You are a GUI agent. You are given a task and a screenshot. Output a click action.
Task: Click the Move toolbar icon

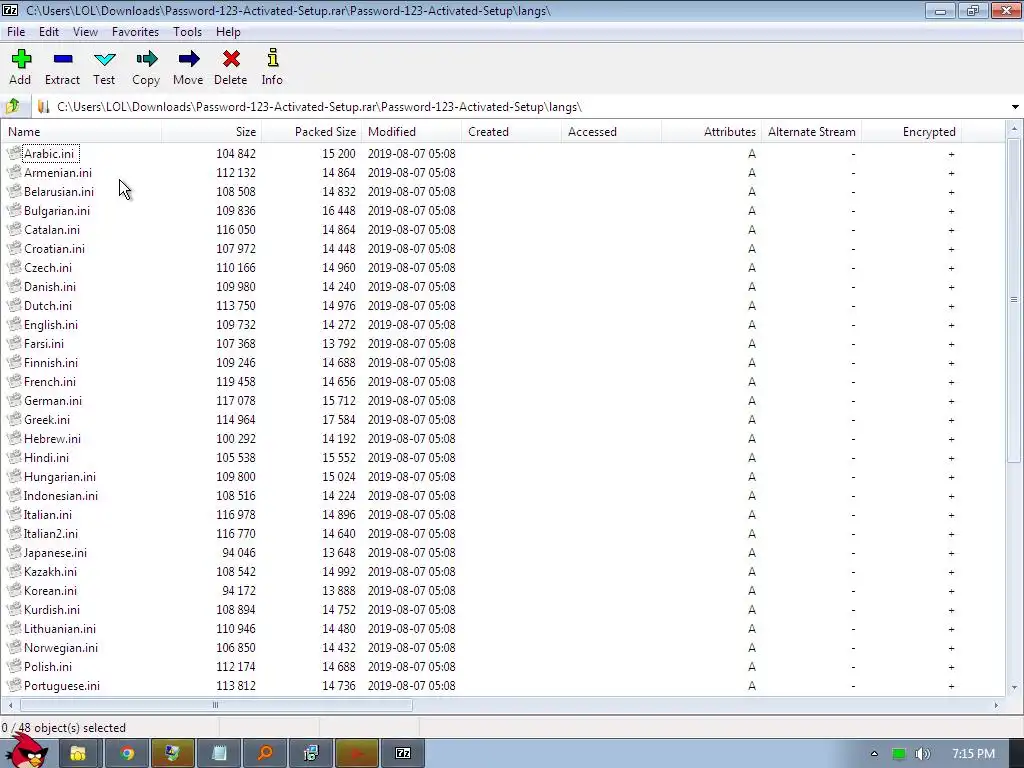point(189,59)
